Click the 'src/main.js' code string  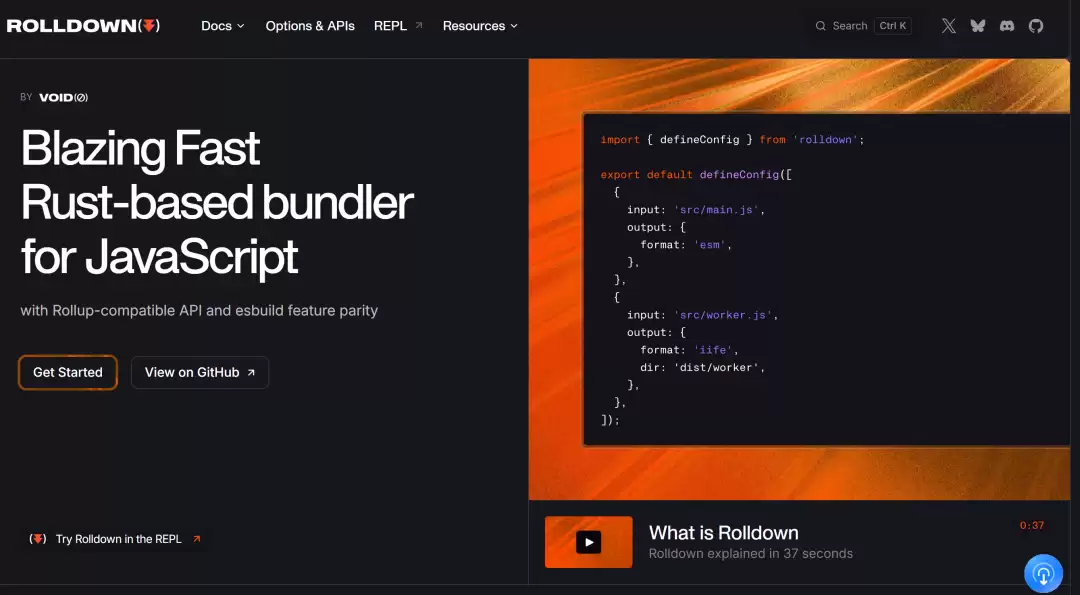click(716, 209)
